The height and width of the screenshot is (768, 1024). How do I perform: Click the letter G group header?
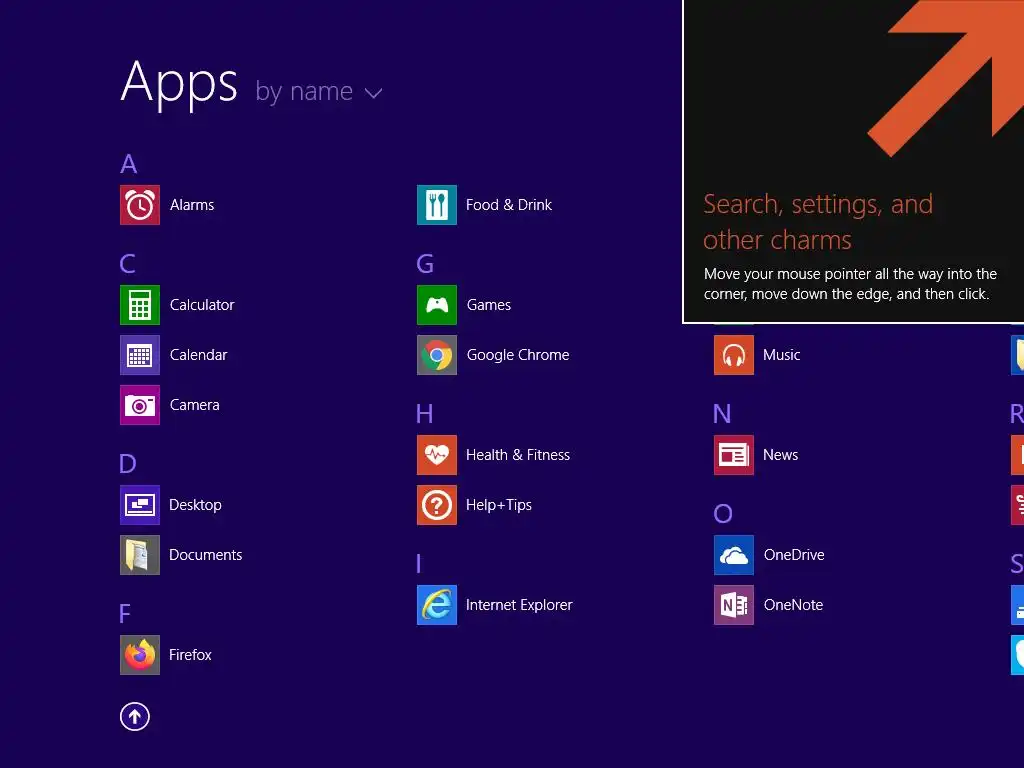click(425, 264)
